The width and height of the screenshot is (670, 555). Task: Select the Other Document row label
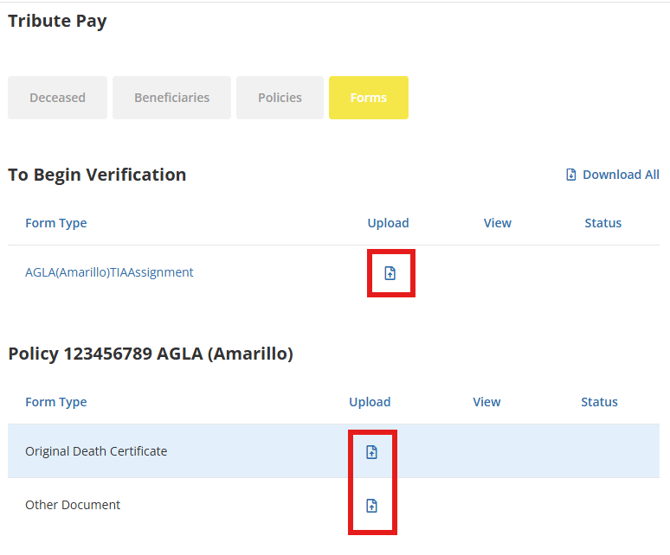click(72, 505)
